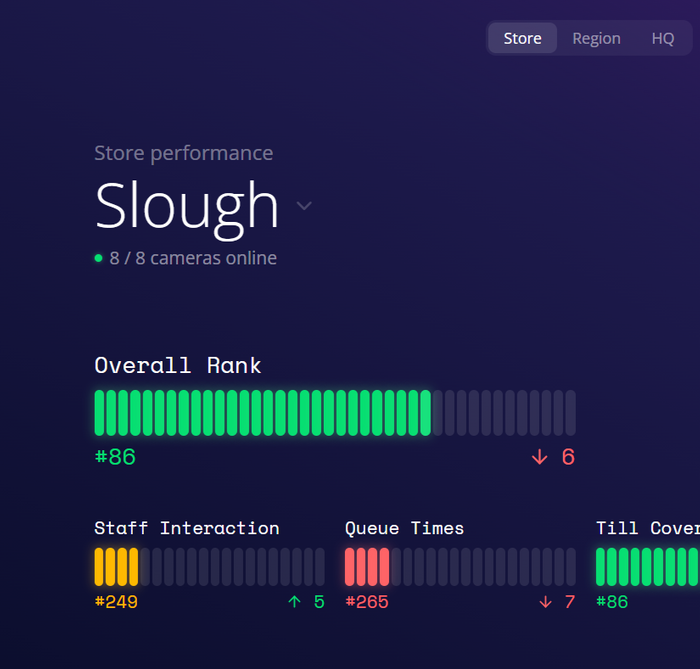Viewport: 700px width, 669px height.
Task: Select the #265 Queue Times rank
Action: point(367,602)
